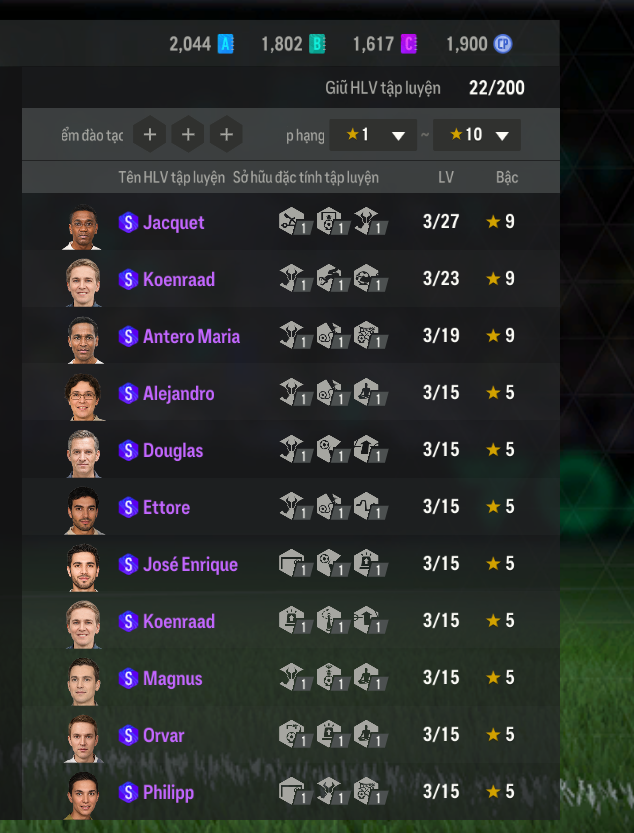The image size is (634, 833).
Task: Click Philipp's middle training trait icon
Action: coord(333,791)
